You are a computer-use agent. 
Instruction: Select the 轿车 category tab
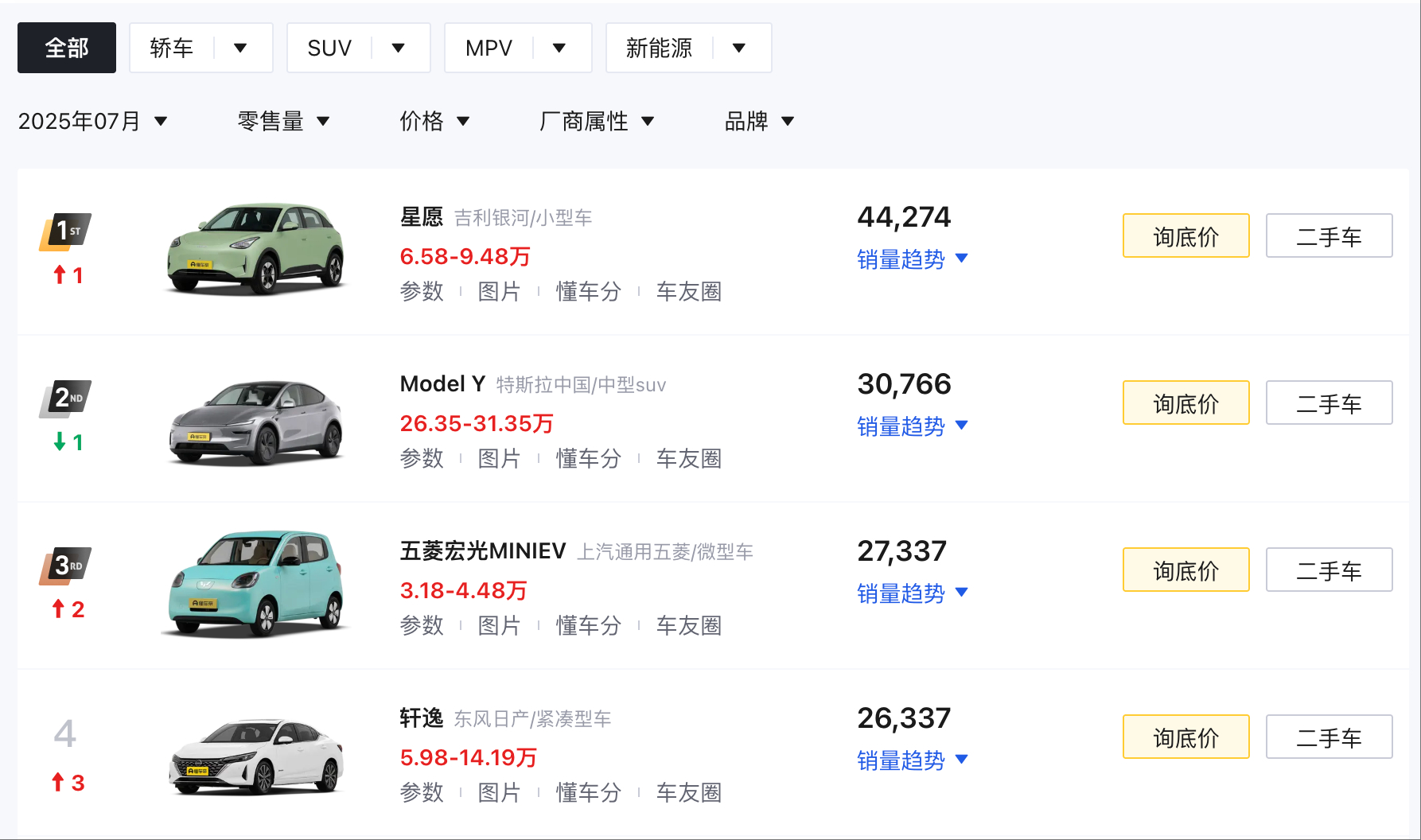coord(172,48)
